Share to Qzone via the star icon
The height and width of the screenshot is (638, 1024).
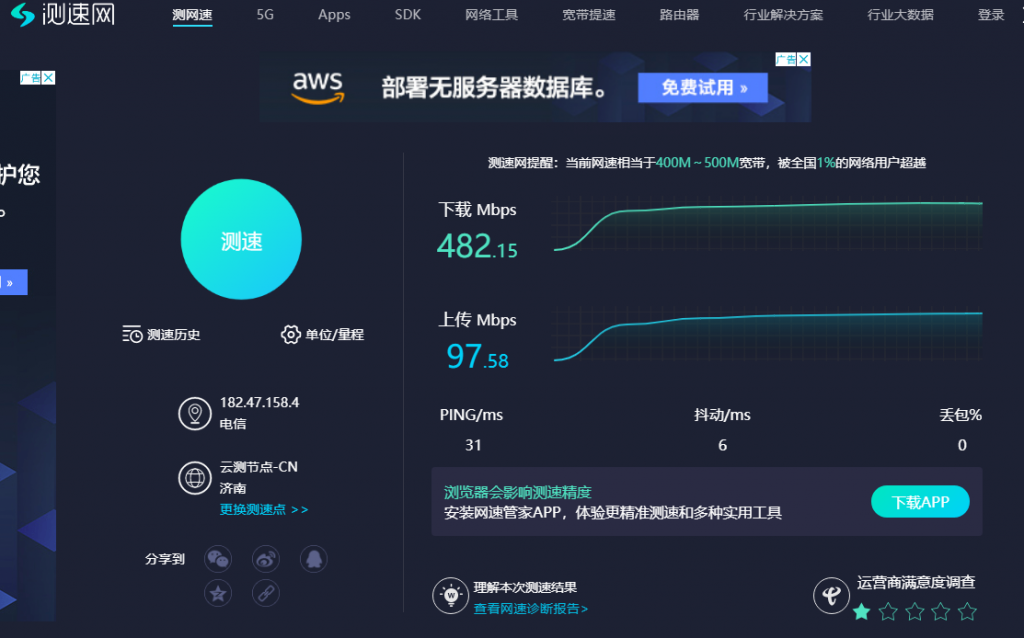point(218,593)
